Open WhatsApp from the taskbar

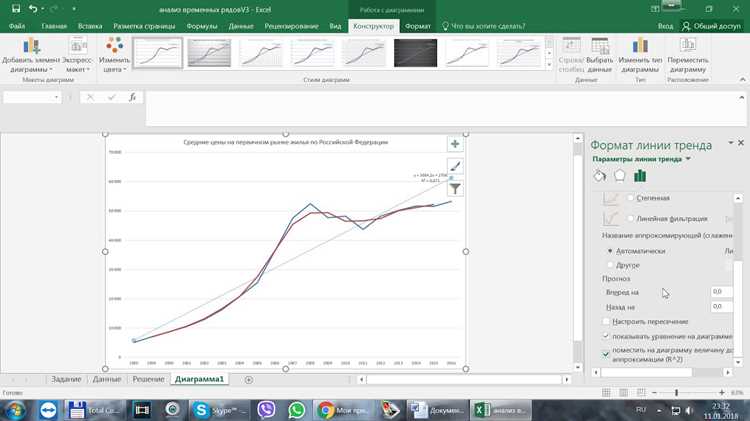tap(297, 410)
